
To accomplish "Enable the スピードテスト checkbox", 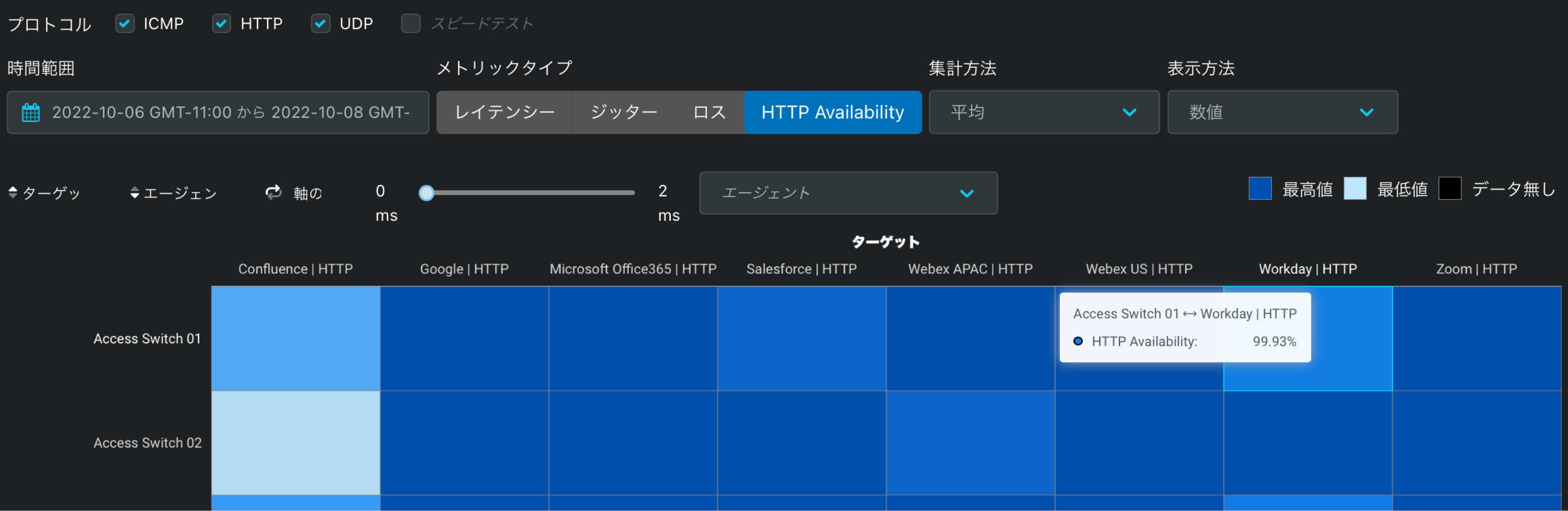I will click(411, 24).
